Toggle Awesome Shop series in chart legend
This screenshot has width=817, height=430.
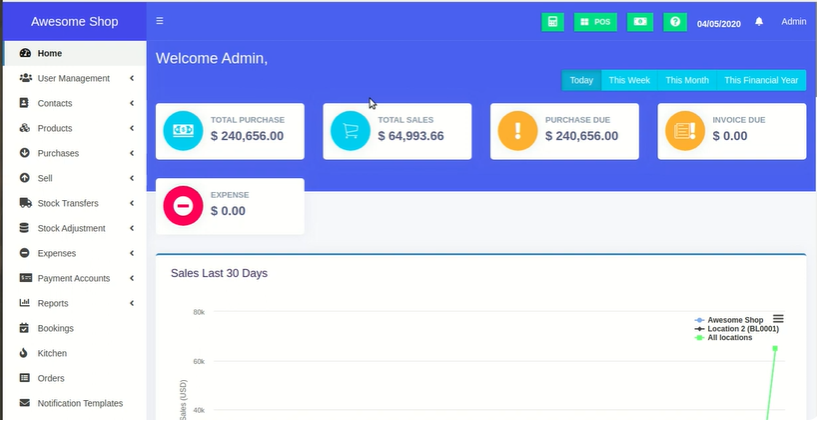[735, 320]
